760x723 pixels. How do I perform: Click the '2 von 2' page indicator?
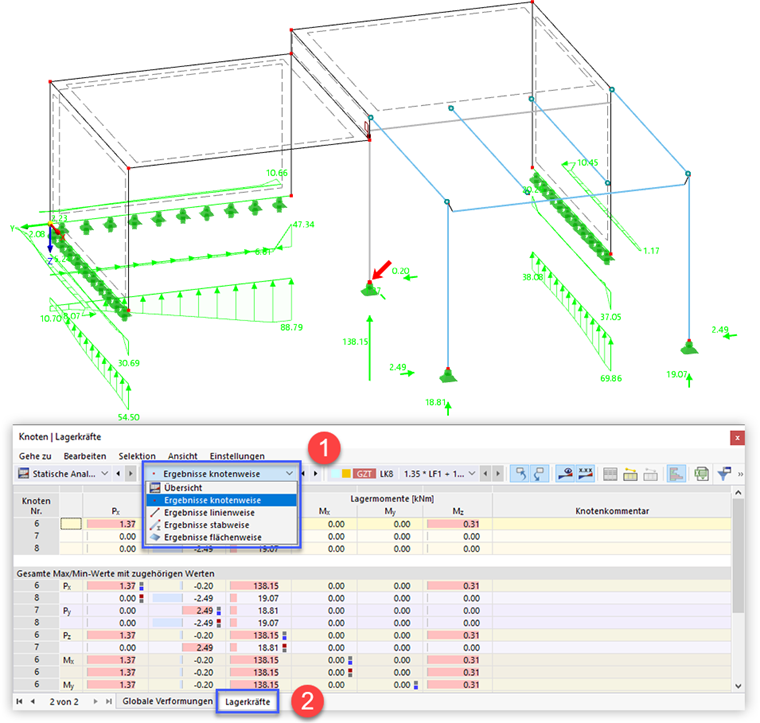coord(63,701)
